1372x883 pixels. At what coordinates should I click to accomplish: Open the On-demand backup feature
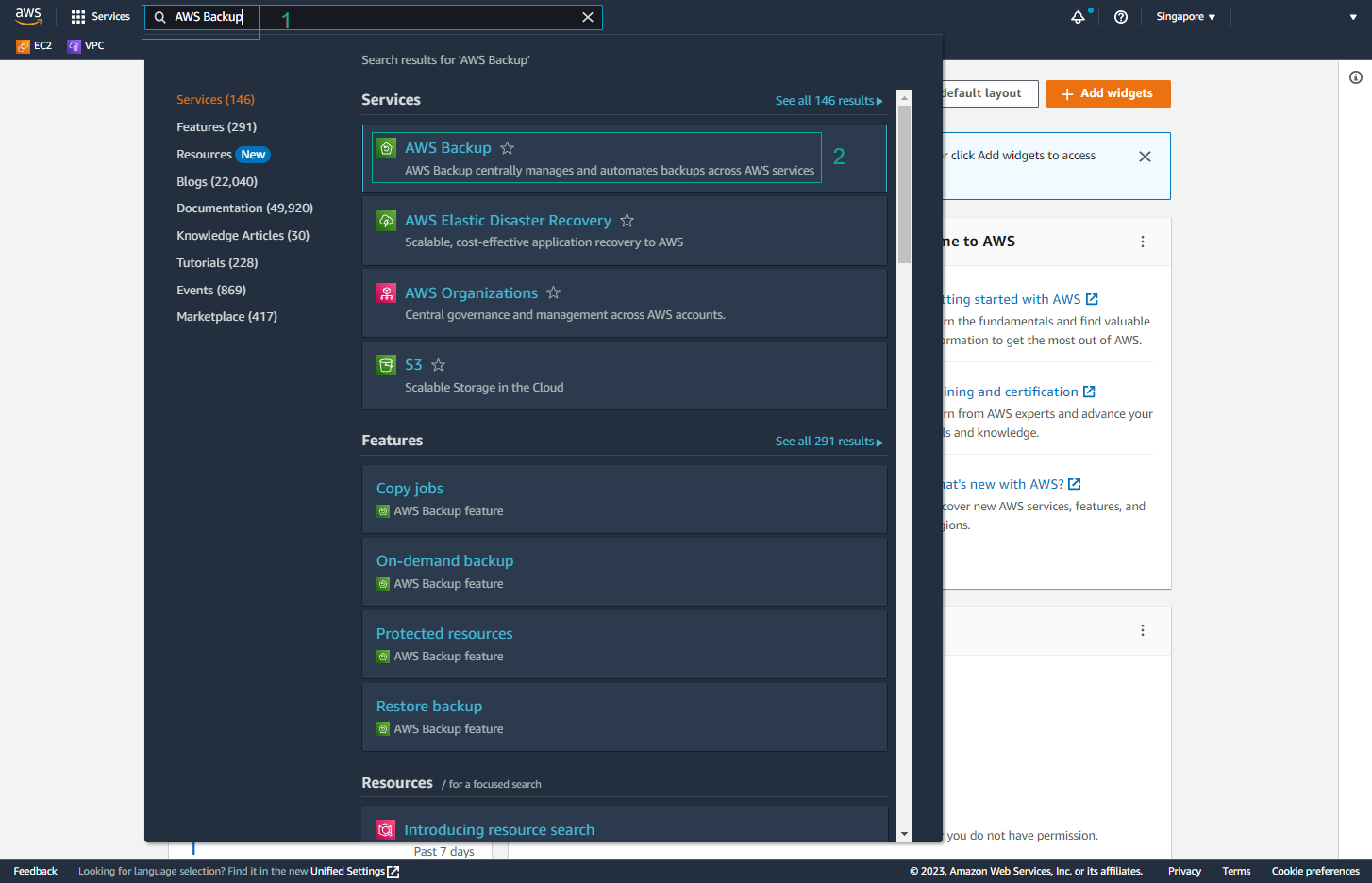pos(444,560)
